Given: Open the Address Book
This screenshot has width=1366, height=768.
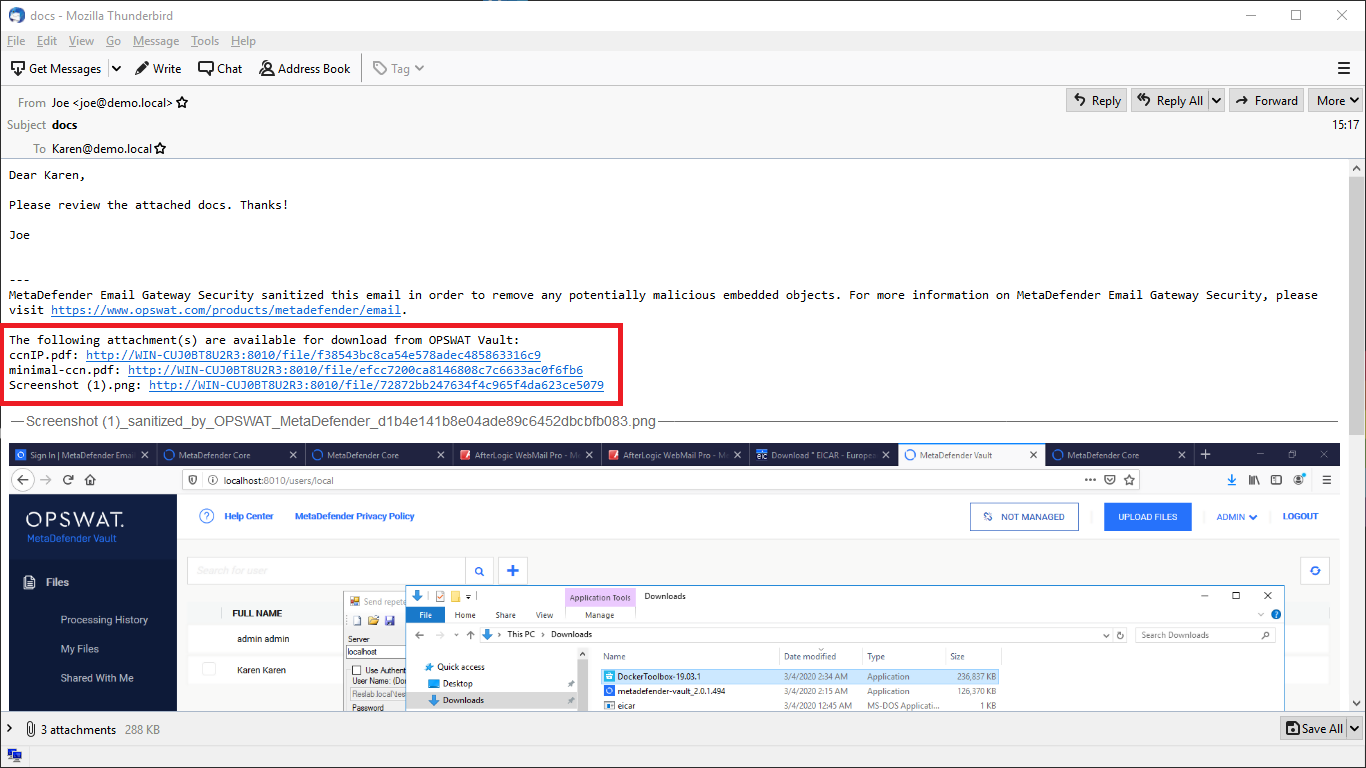Looking at the screenshot, I should point(305,69).
